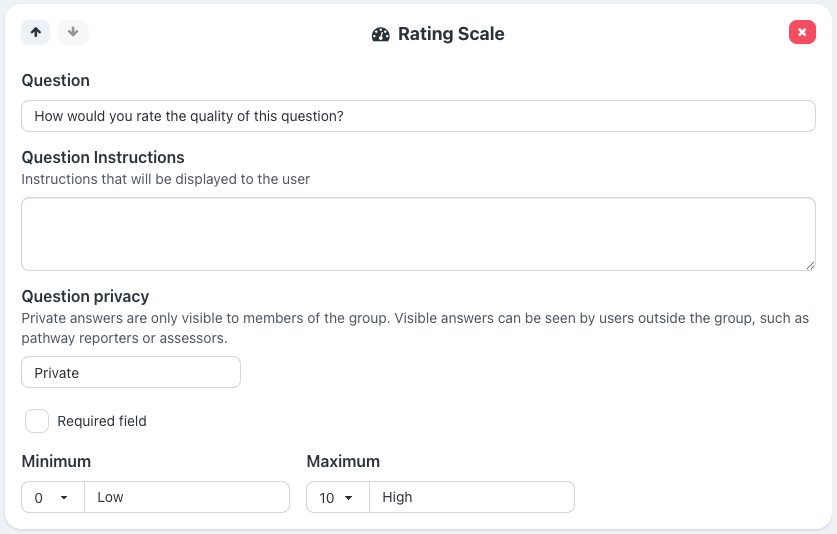
Task: Click the High maximum label field
Action: click(471, 497)
